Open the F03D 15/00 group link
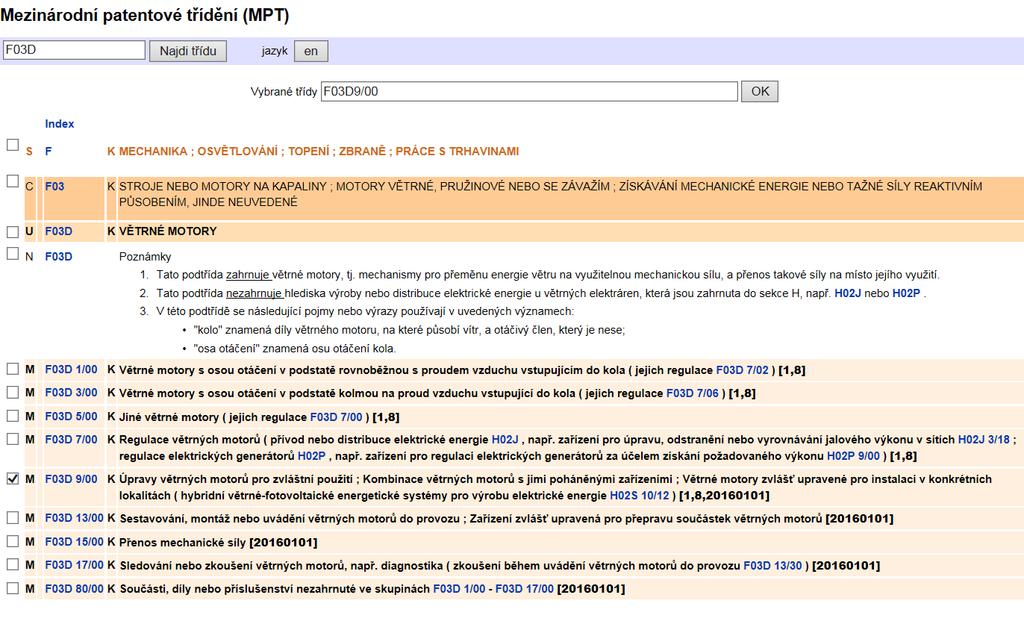1024x633 pixels. click(74, 542)
